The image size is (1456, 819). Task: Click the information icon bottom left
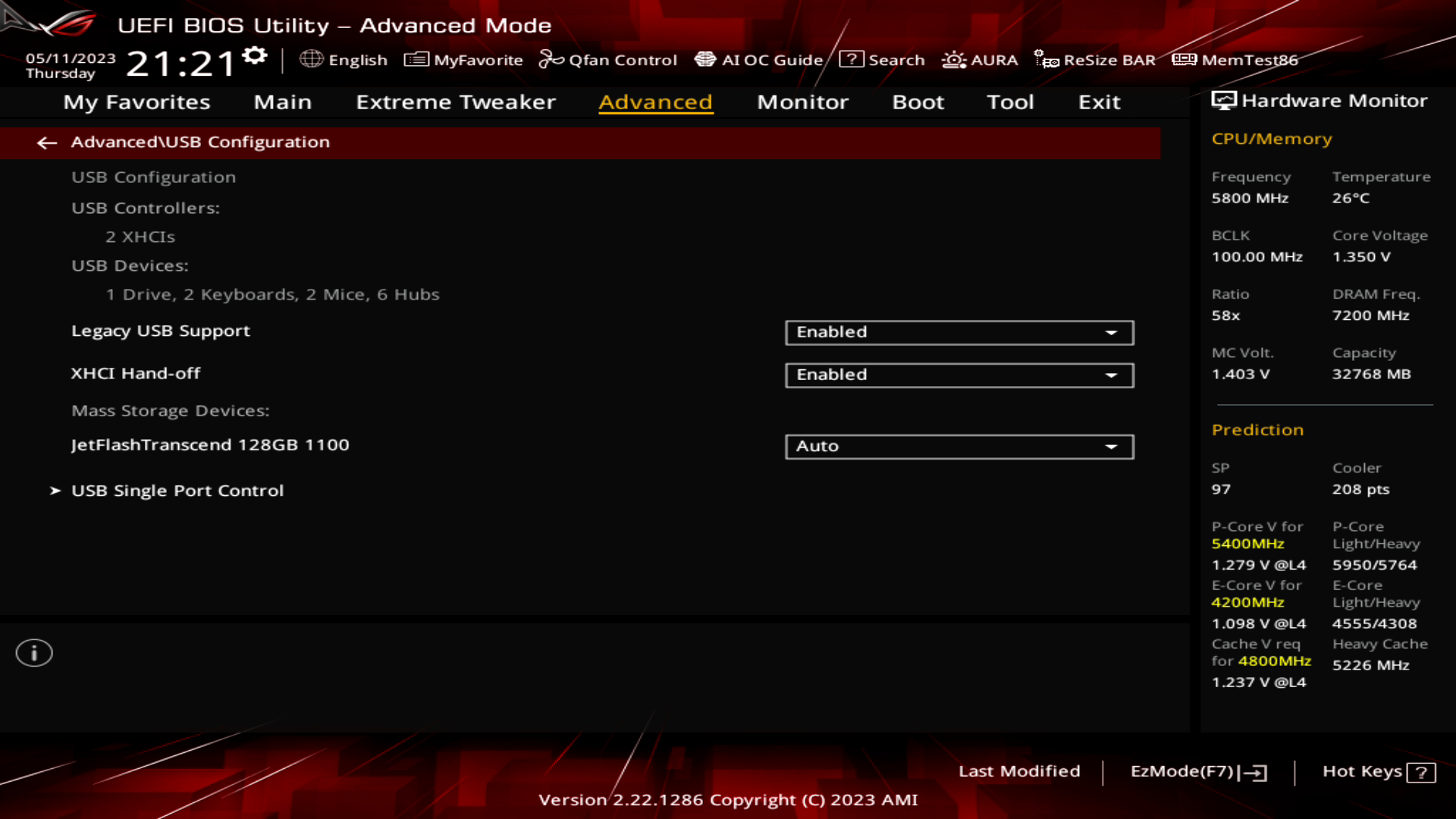pos(33,652)
